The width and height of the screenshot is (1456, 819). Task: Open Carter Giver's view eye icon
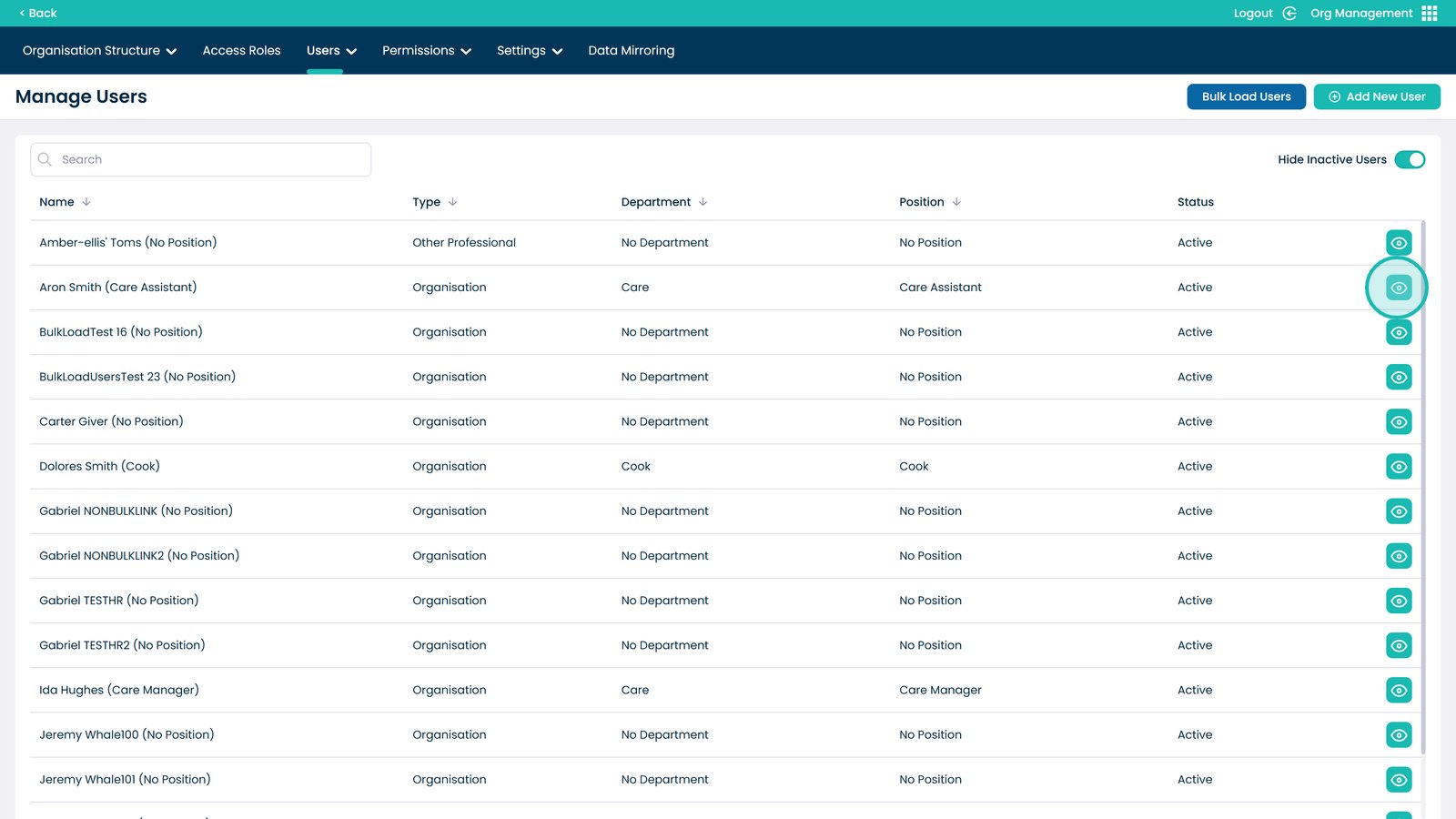[x=1399, y=422]
